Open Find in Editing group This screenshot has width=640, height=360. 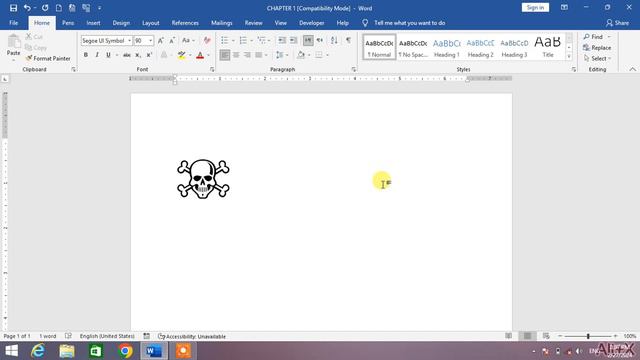pyautogui.click(x=593, y=37)
